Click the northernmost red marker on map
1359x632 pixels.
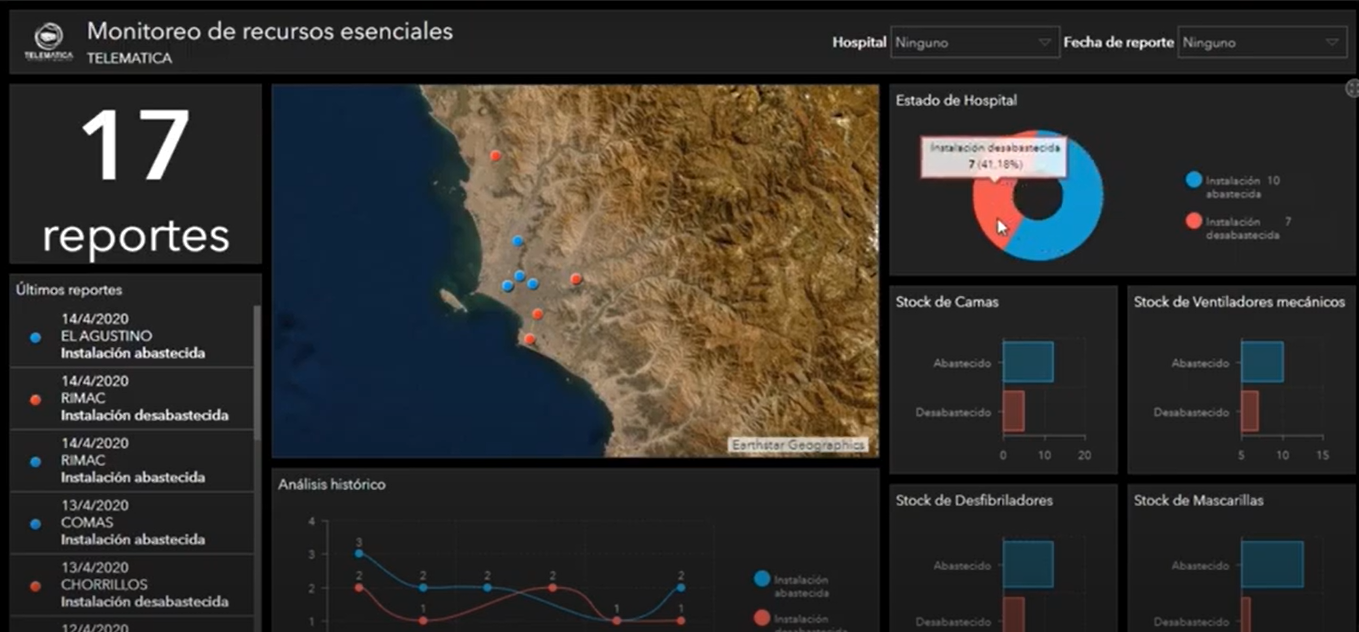pos(495,156)
